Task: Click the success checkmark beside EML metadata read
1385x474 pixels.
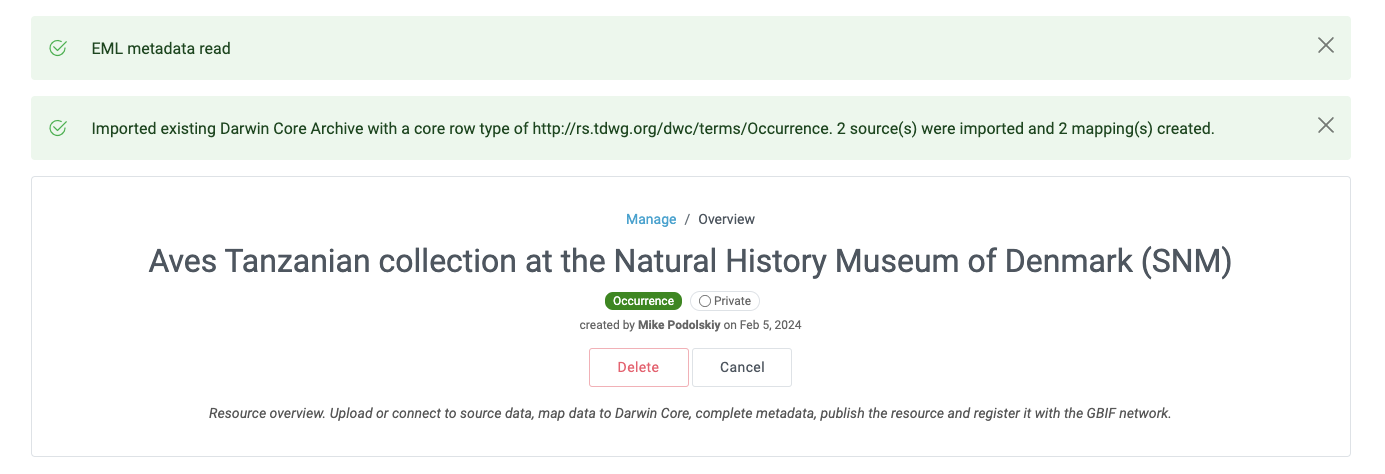Action: pyautogui.click(x=58, y=48)
